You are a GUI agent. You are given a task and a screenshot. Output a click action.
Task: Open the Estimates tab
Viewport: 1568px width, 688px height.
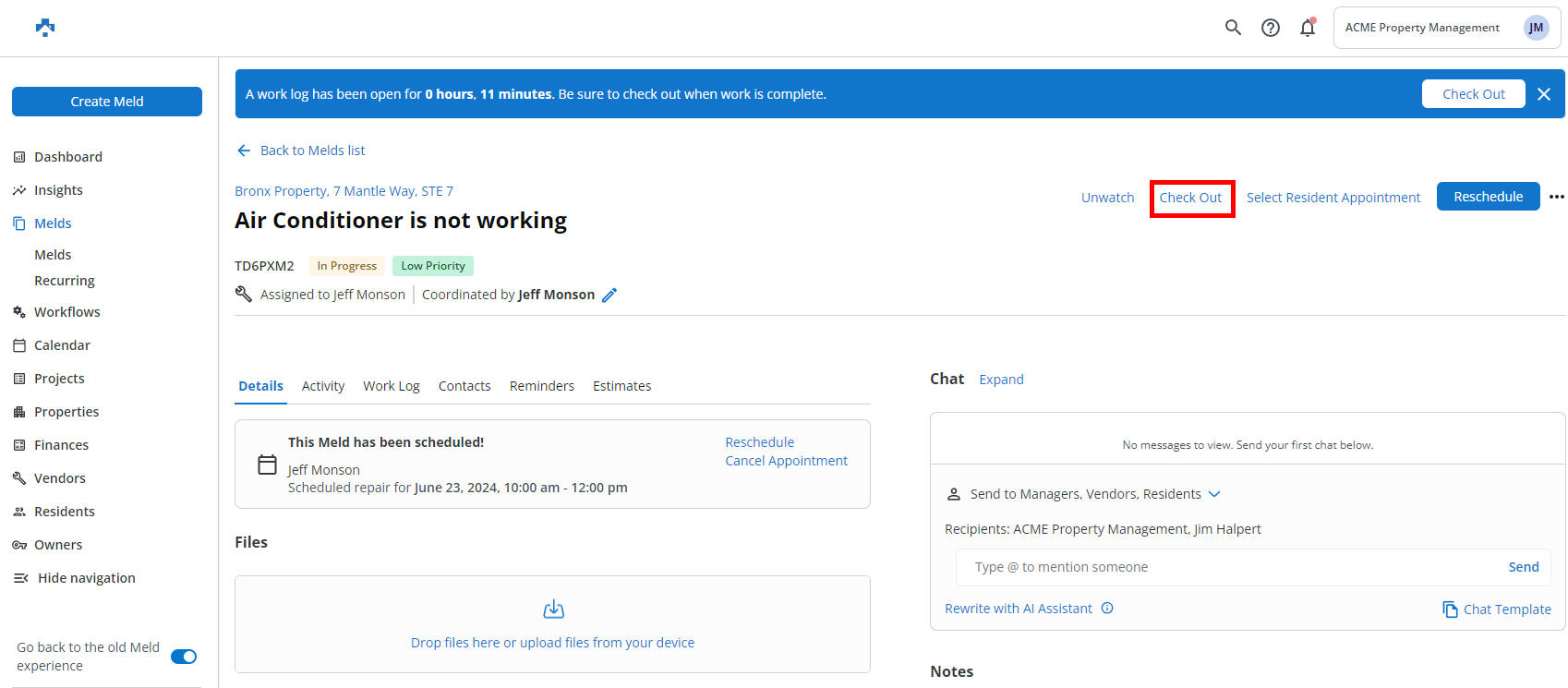coord(621,386)
